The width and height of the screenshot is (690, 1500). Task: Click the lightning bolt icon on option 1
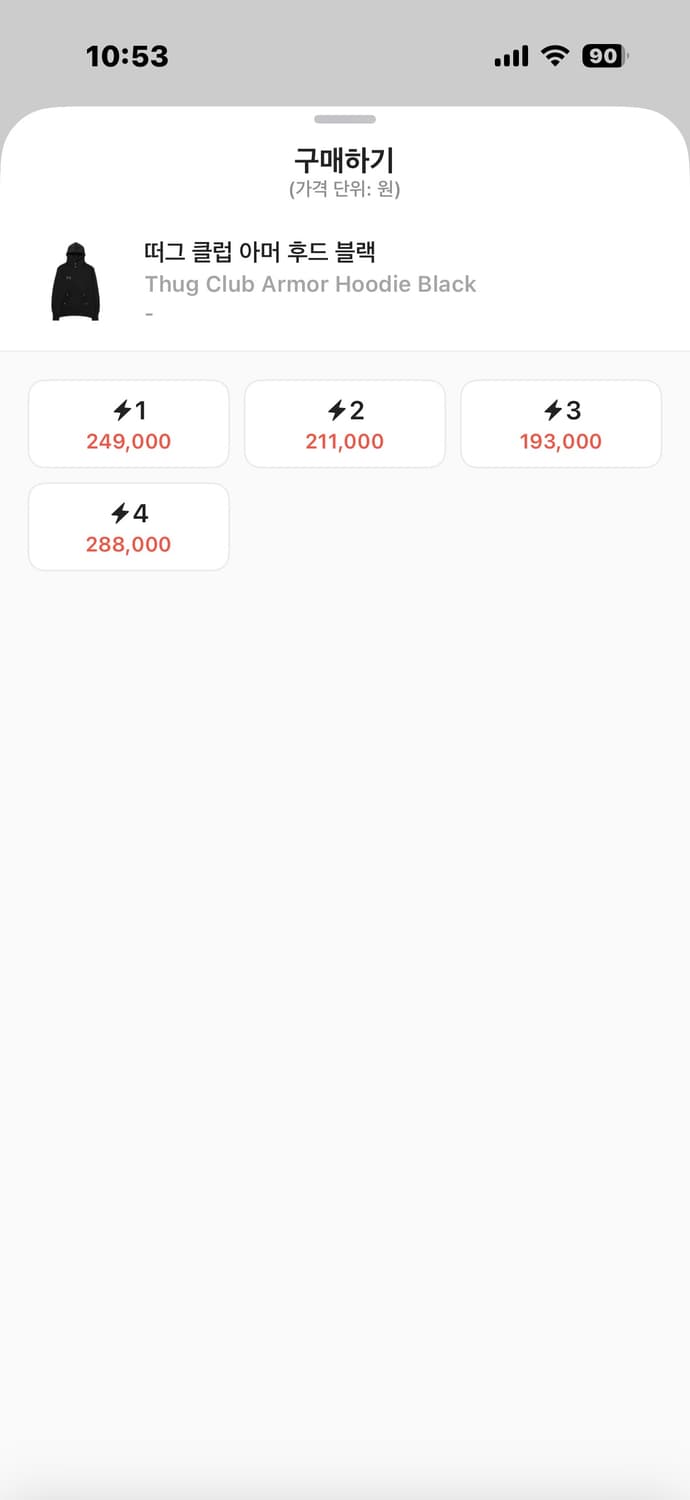click(x=121, y=410)
